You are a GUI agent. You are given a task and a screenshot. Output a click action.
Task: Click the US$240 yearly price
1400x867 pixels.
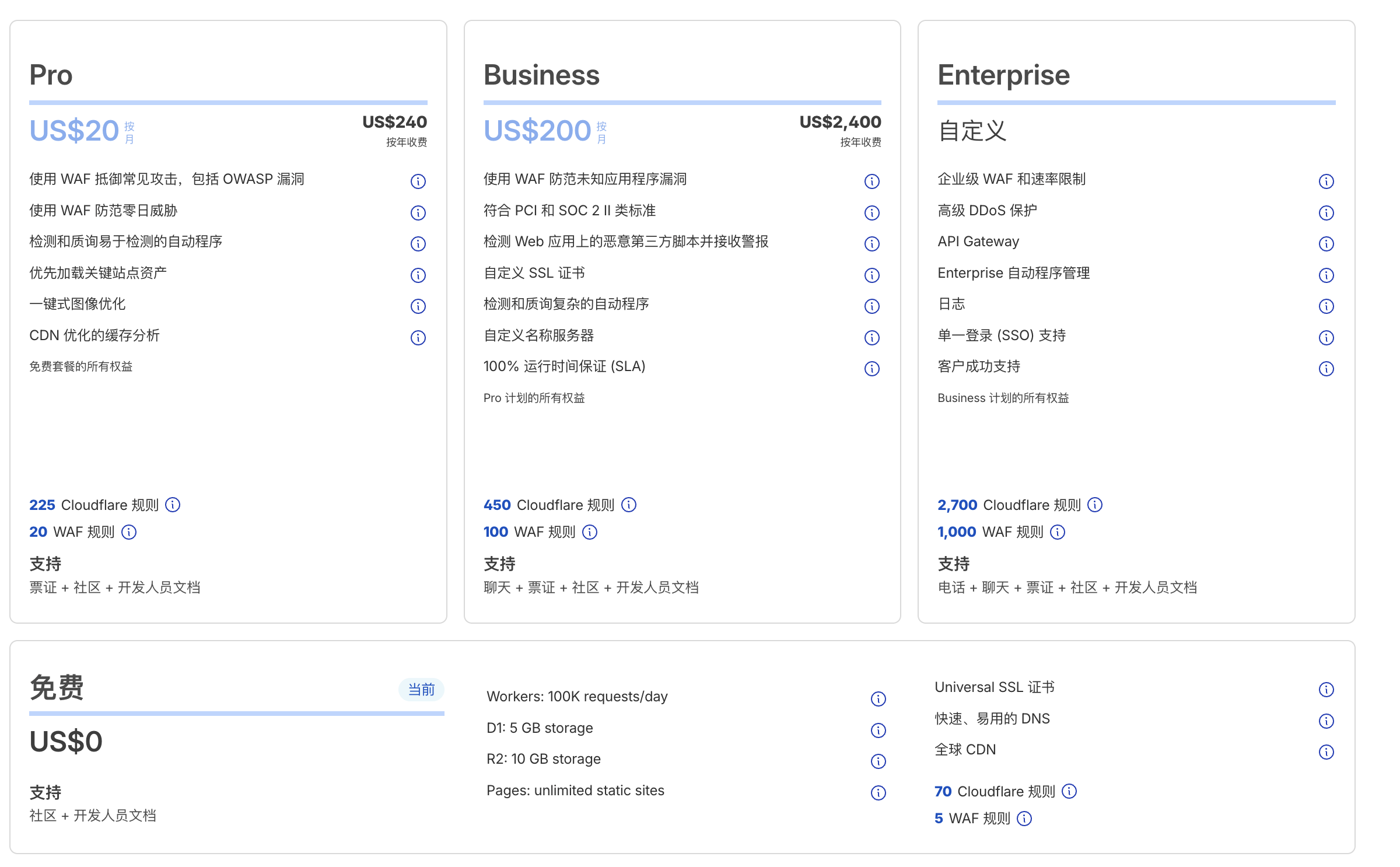[395, 122]
